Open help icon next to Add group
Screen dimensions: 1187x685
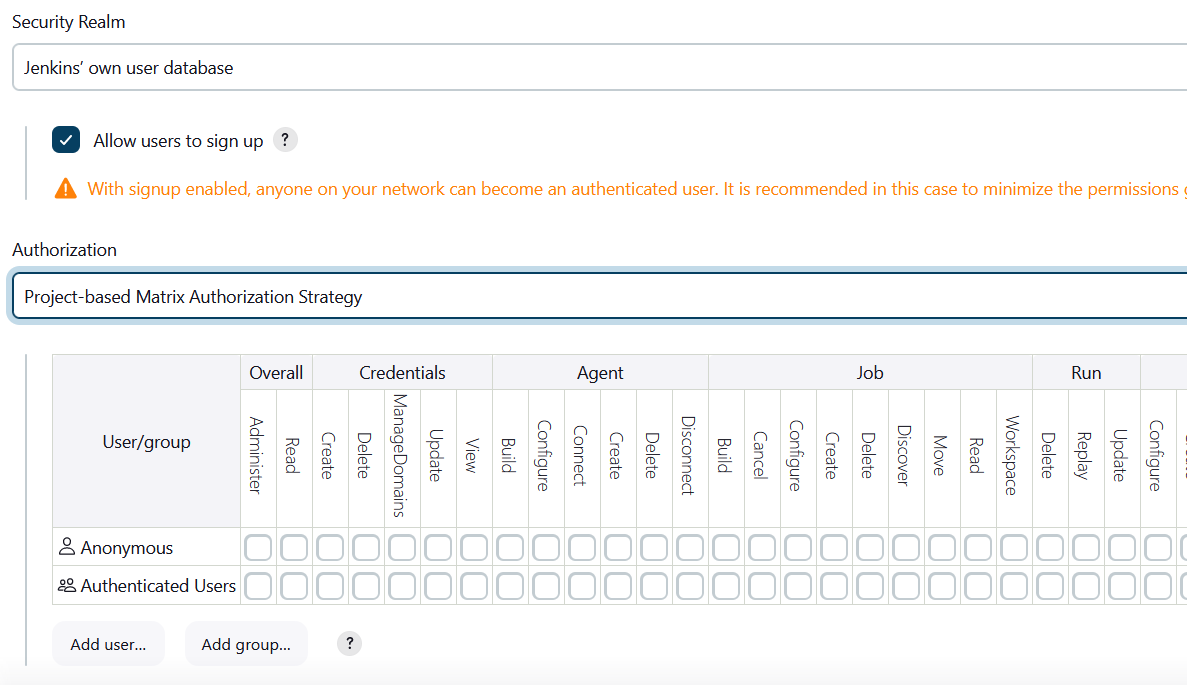pos(349,643)
